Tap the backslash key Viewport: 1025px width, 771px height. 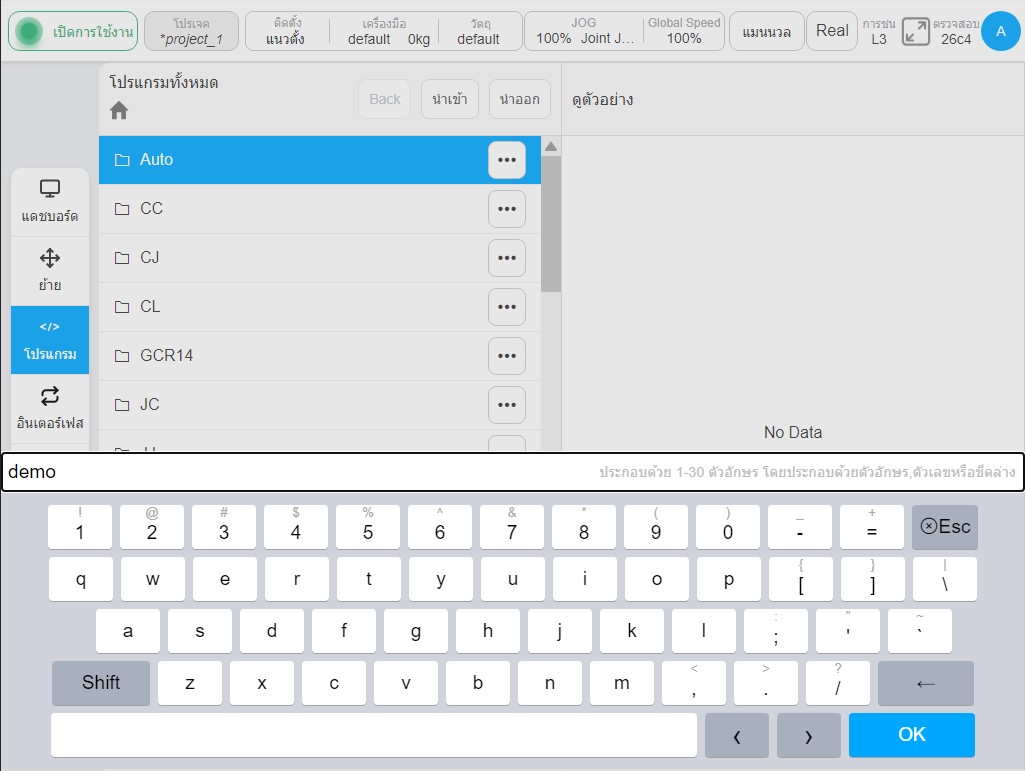945,579
